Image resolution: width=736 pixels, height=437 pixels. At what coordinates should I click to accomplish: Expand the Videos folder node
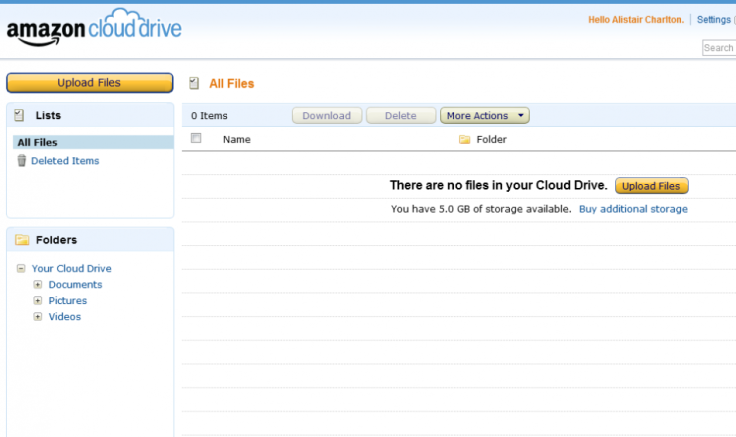pos(38,316)
